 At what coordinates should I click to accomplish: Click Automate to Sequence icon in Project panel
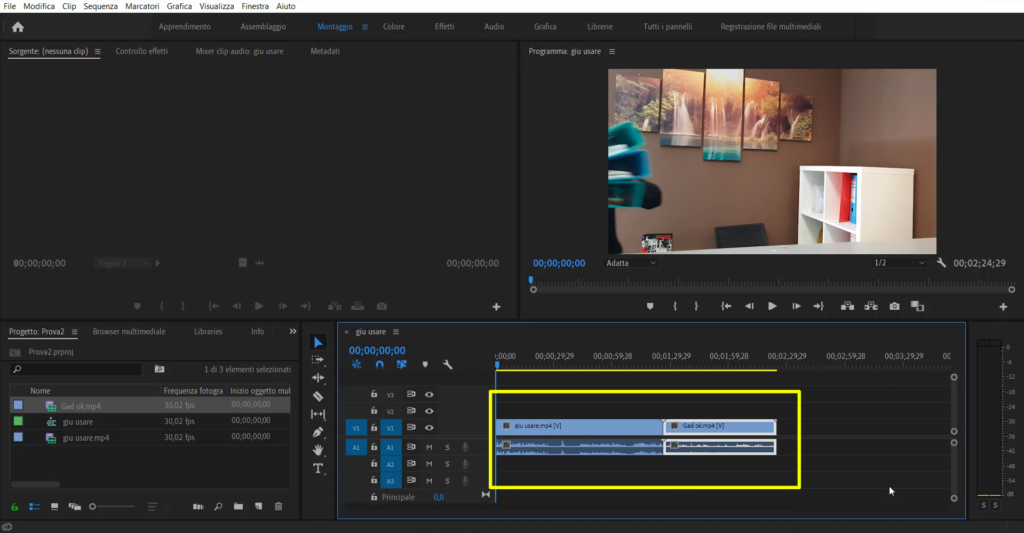[198, 506]
